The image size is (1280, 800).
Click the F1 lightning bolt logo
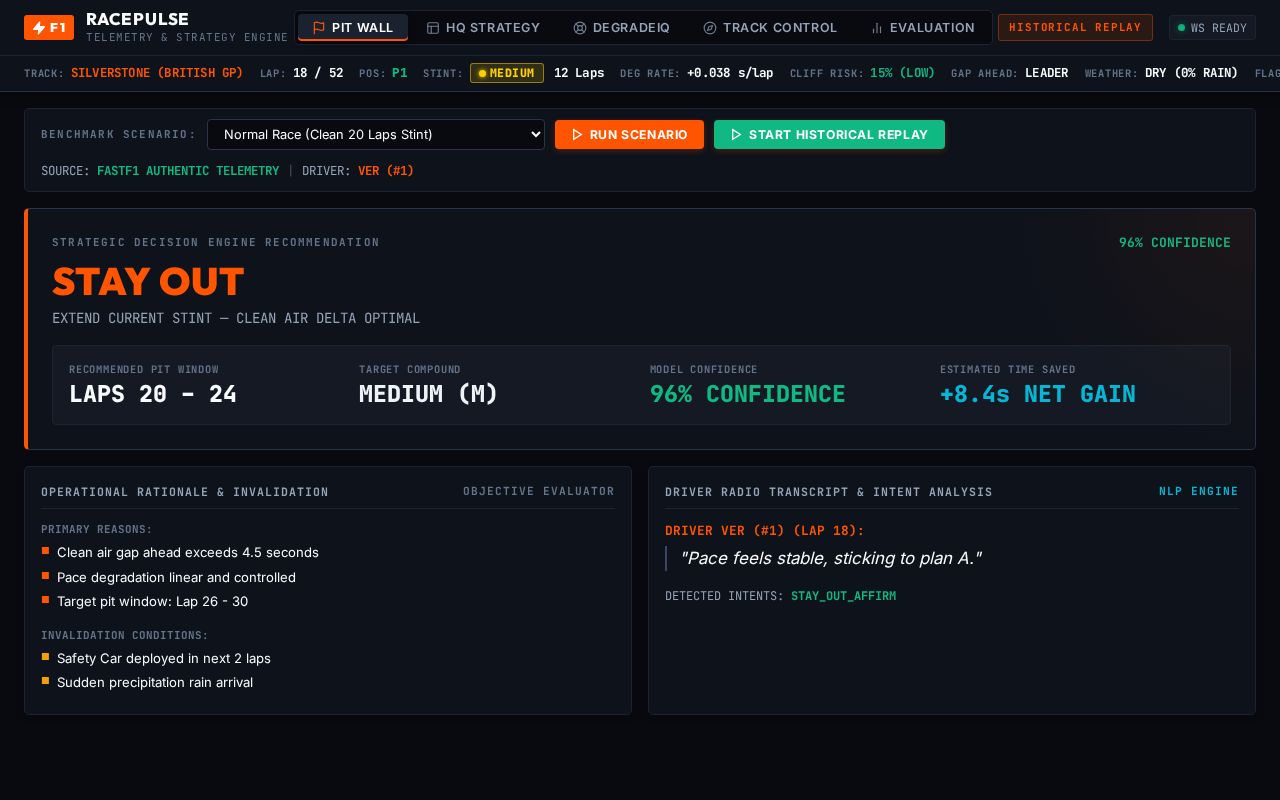(49, 27)
